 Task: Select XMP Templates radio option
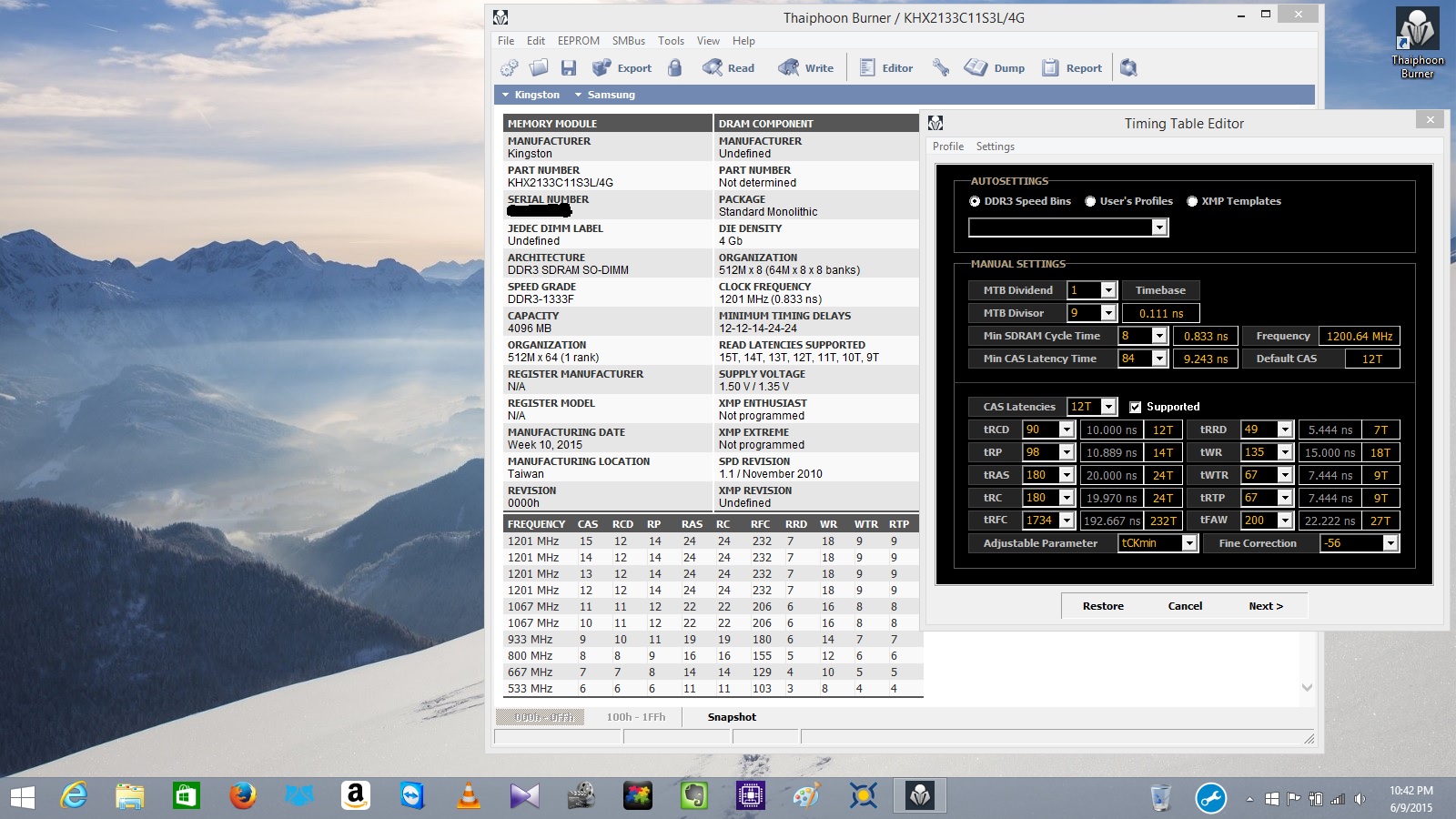pos(1192,201)
